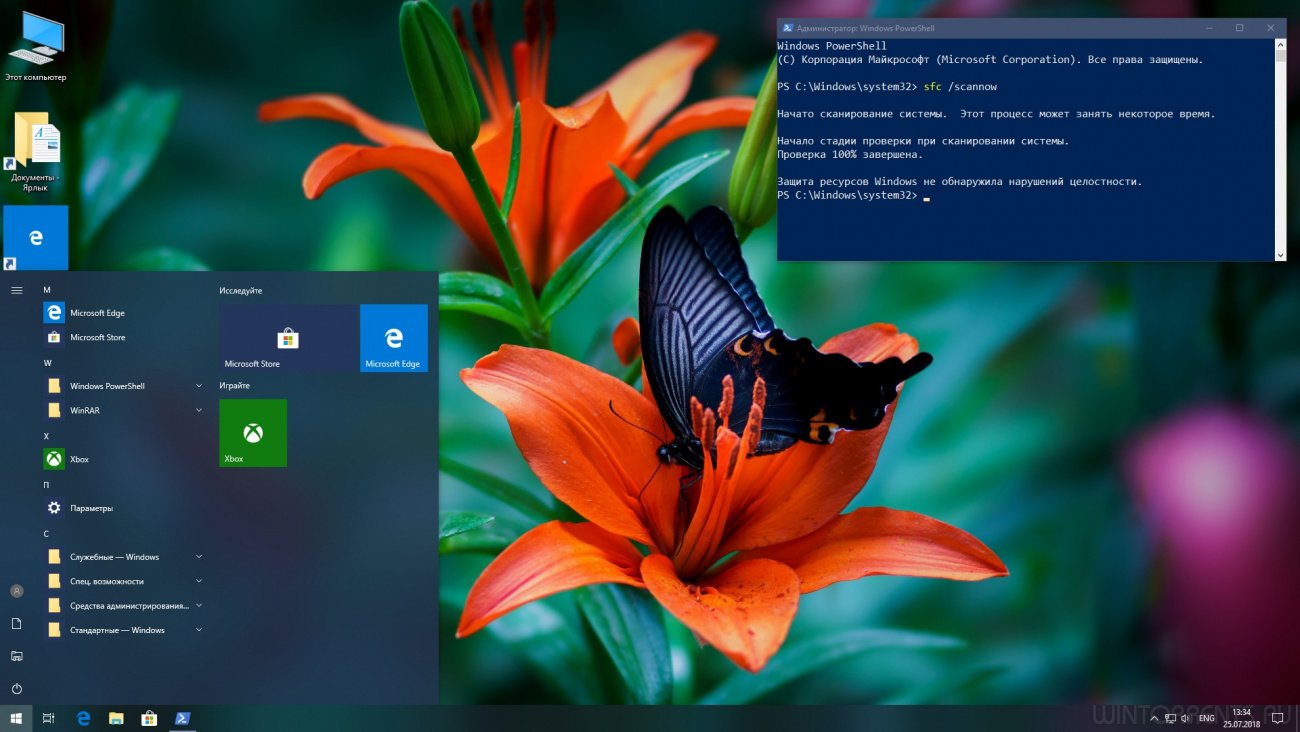Viewport: 1300px width, 732px height.
Task: Expand the Служебные — Windows folder chevron
Action: point(199,557)
